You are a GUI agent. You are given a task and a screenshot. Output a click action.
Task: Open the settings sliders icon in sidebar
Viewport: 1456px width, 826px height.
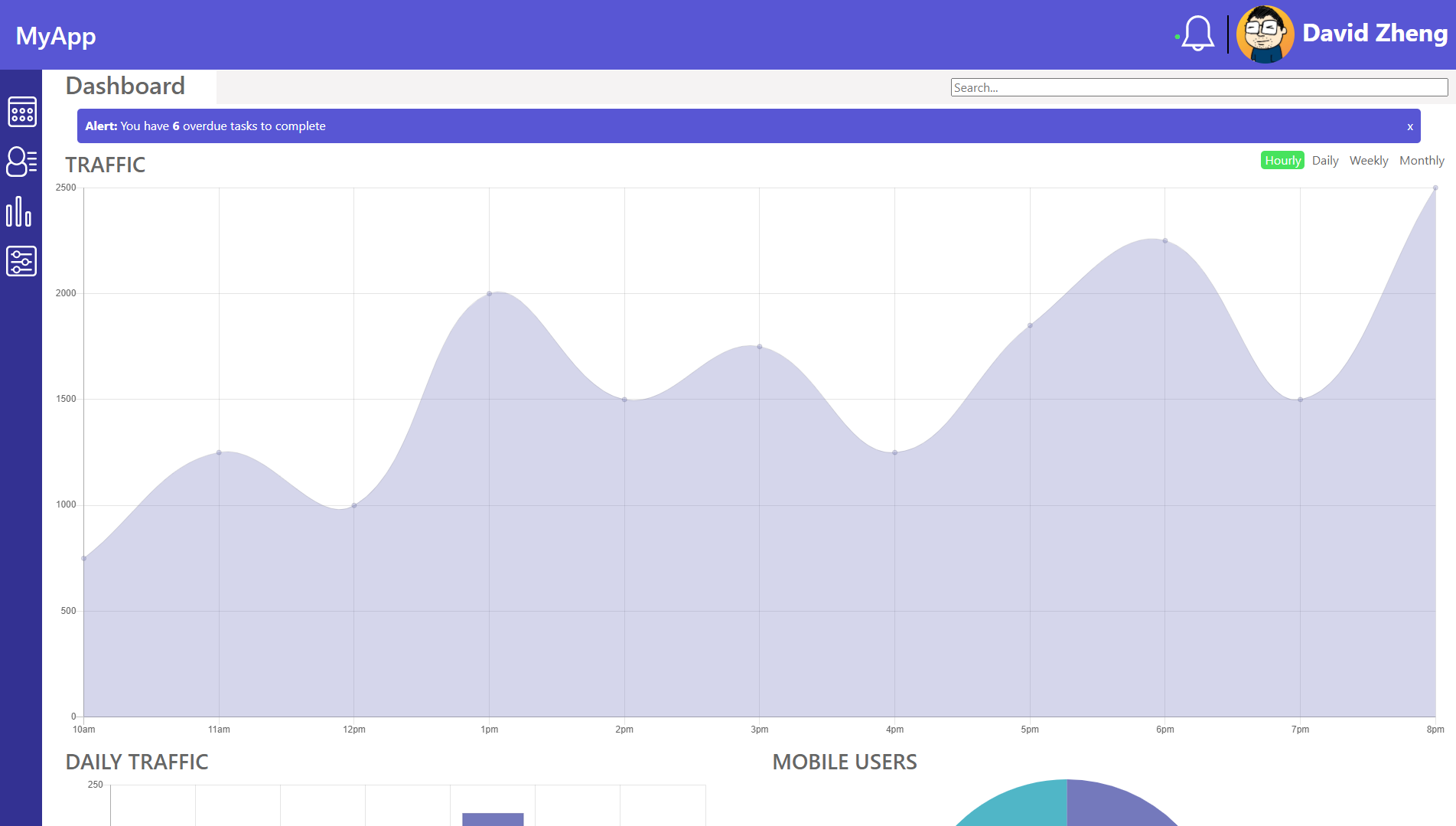click(21, 261)
